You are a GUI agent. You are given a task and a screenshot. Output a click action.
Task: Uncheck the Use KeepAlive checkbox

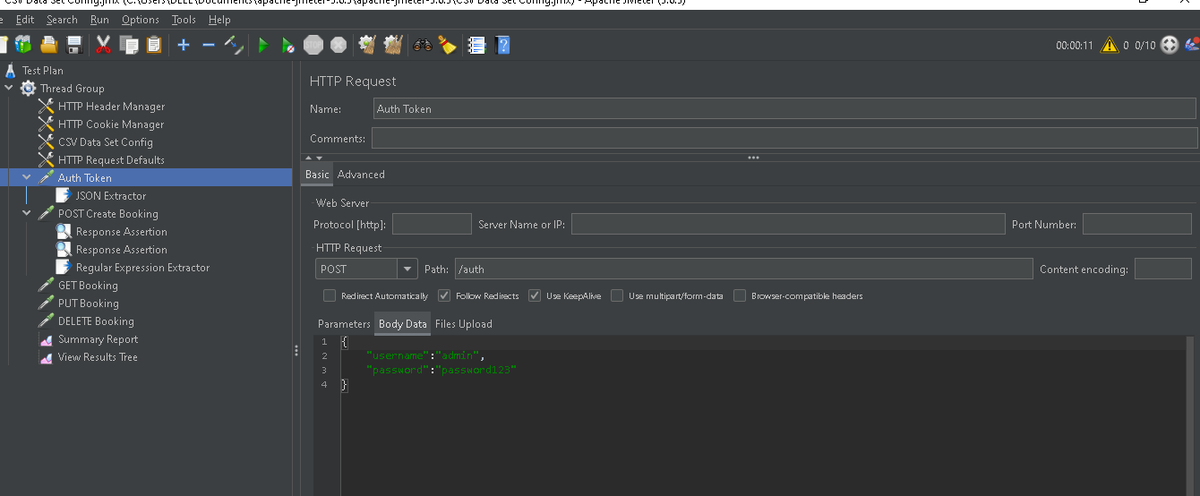point(535,296)
